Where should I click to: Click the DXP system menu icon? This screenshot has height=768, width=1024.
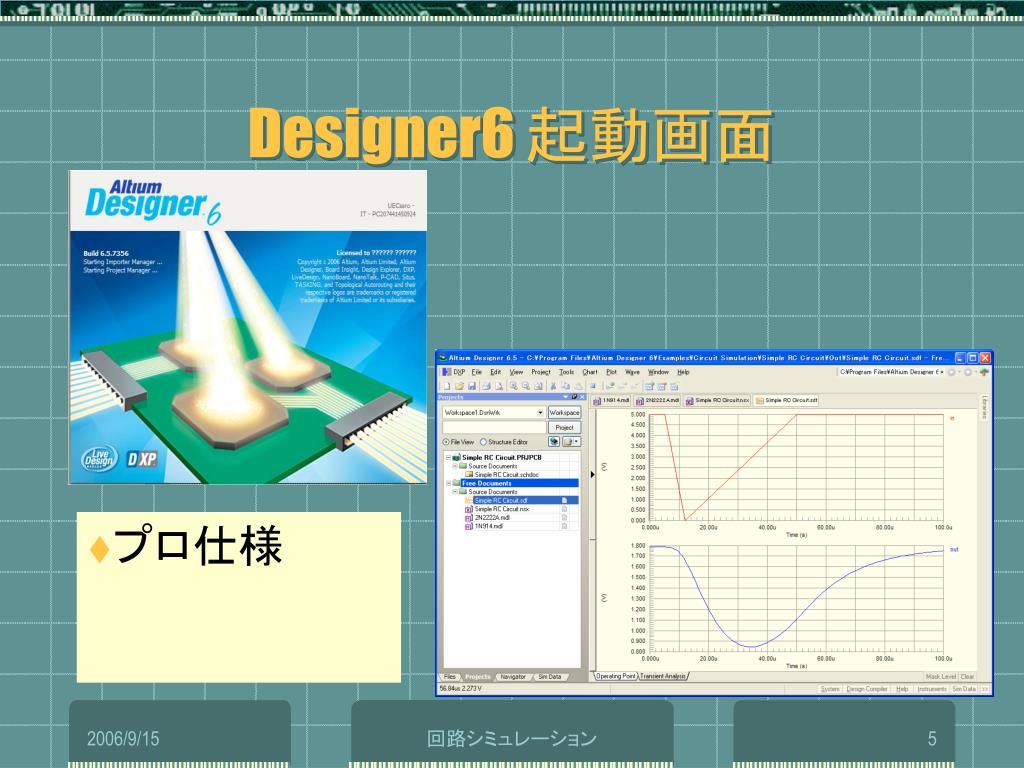coord(447,372)
